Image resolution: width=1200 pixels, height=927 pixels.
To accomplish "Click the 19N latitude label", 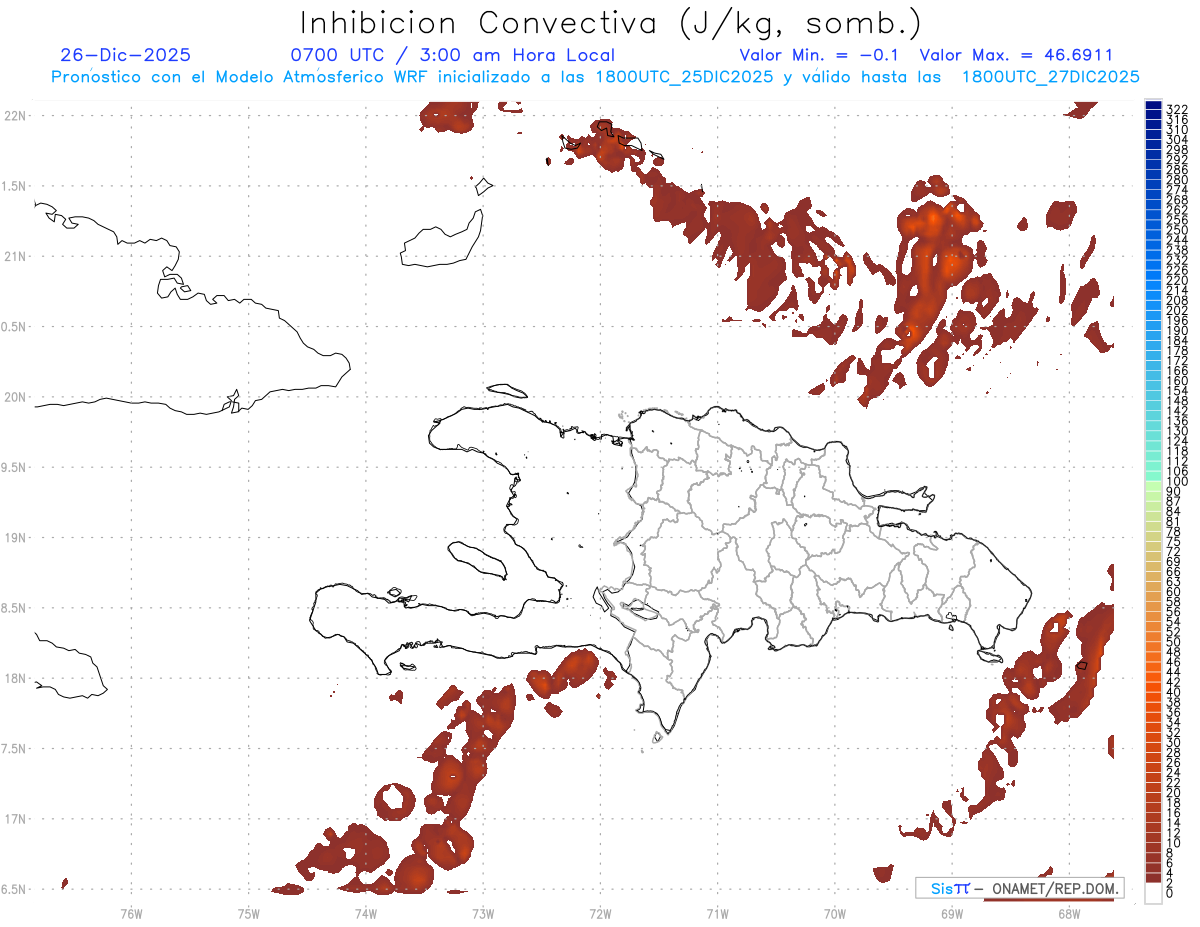I will [15, 538].
